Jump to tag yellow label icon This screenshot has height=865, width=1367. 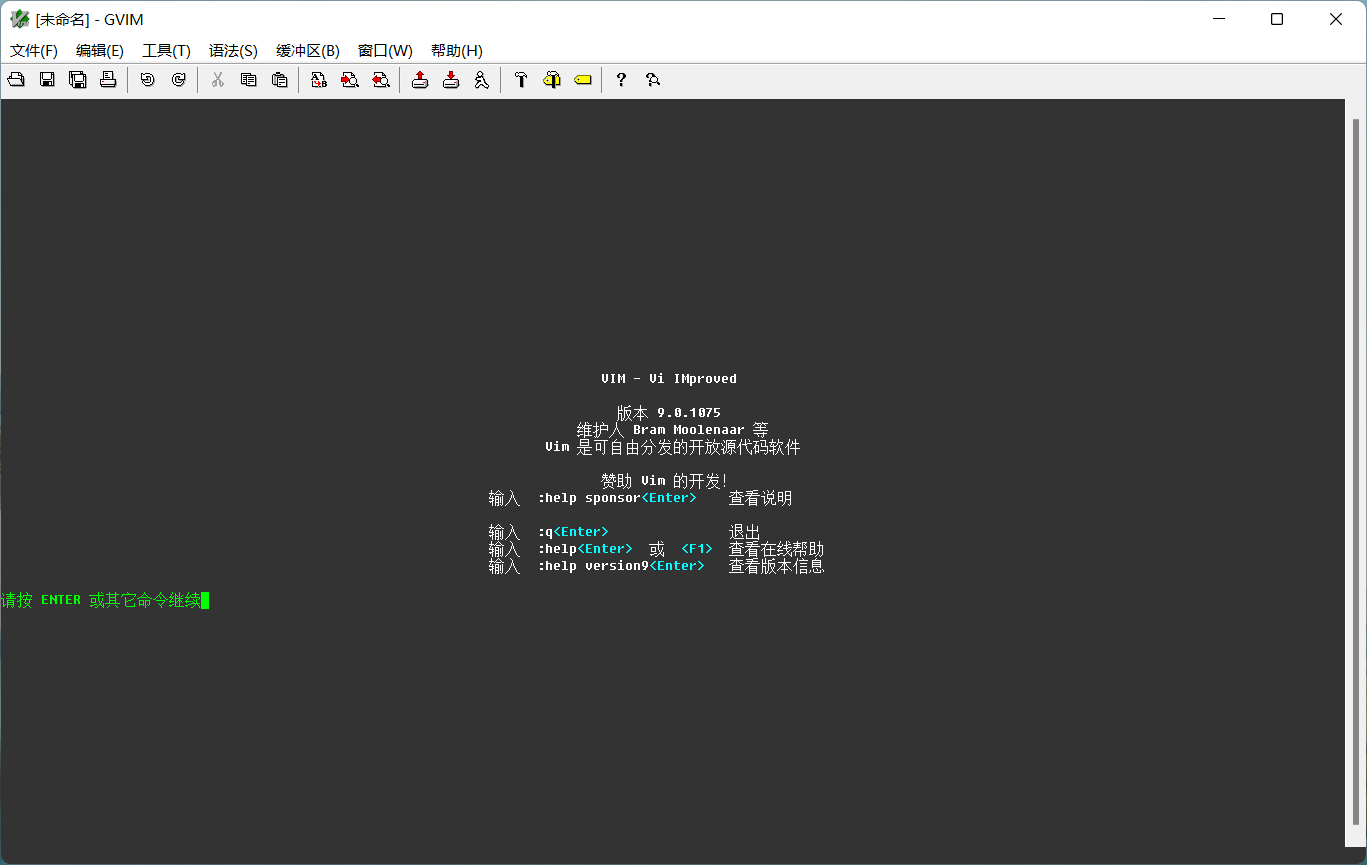pyautogui.click(x=583, y=80)
